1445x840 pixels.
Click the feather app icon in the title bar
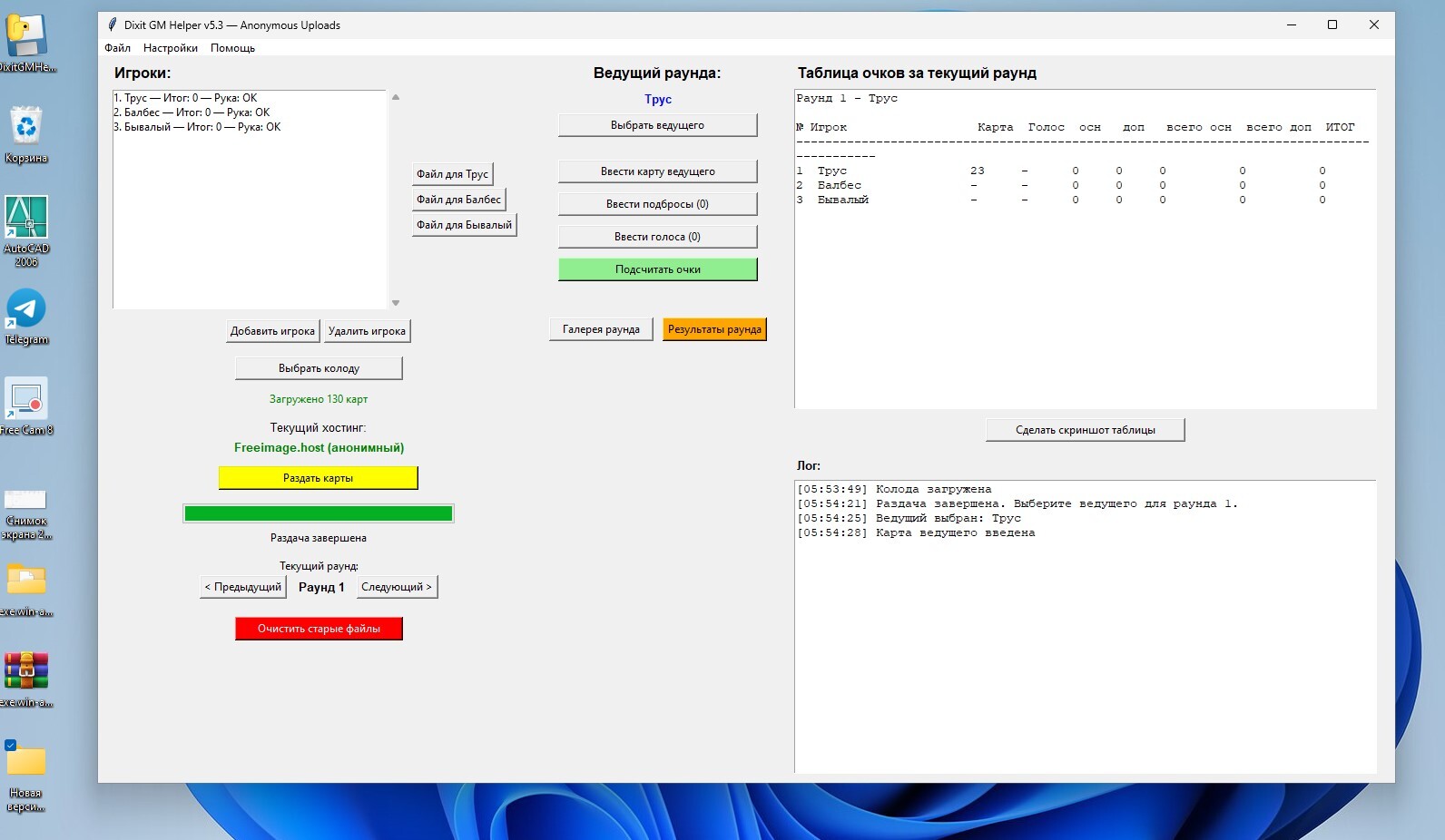point(113,24)
